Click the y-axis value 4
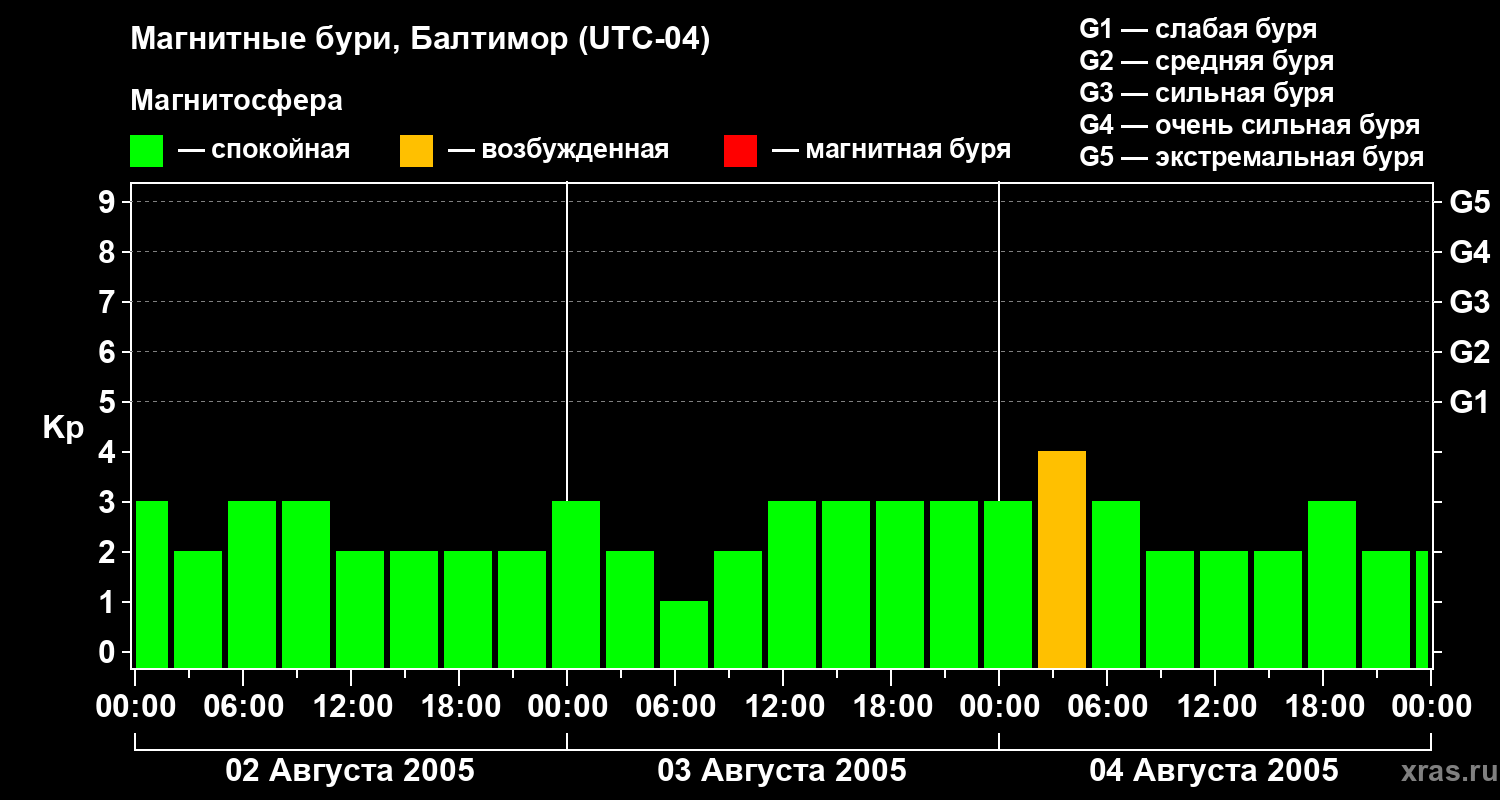 click(109, 452)
